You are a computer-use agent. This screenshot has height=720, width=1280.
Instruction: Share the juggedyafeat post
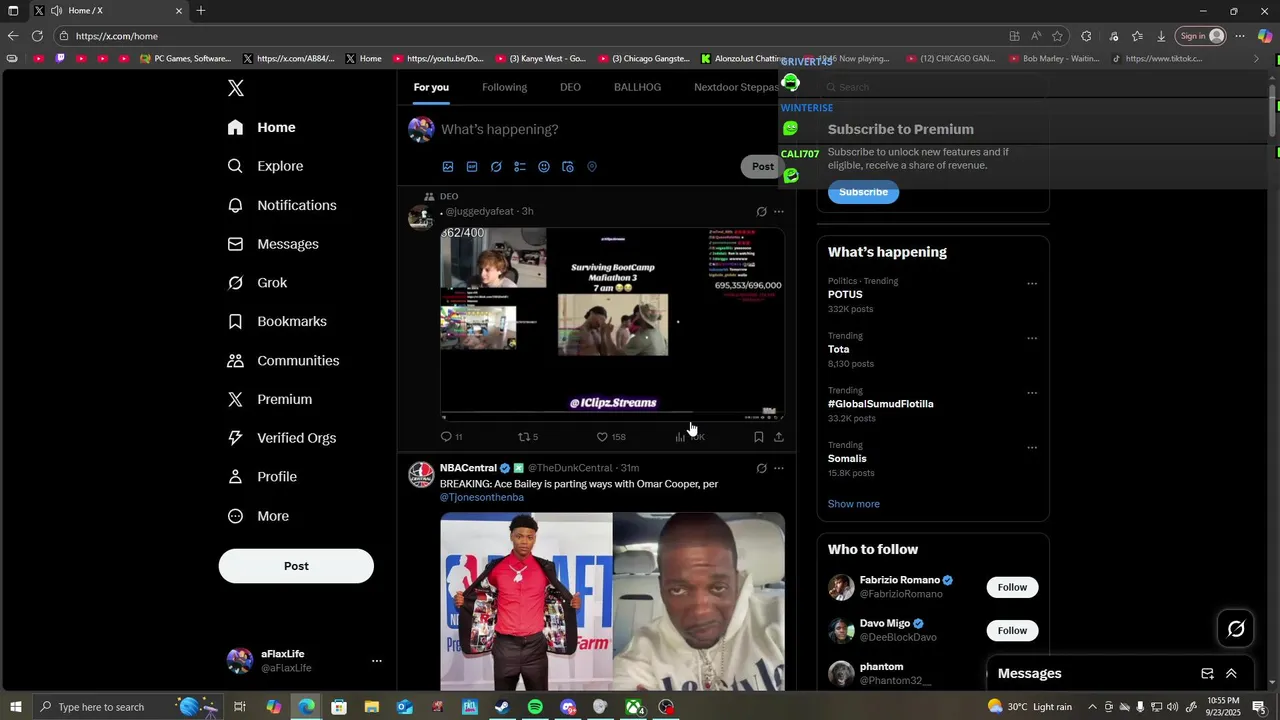coord(779,437)
